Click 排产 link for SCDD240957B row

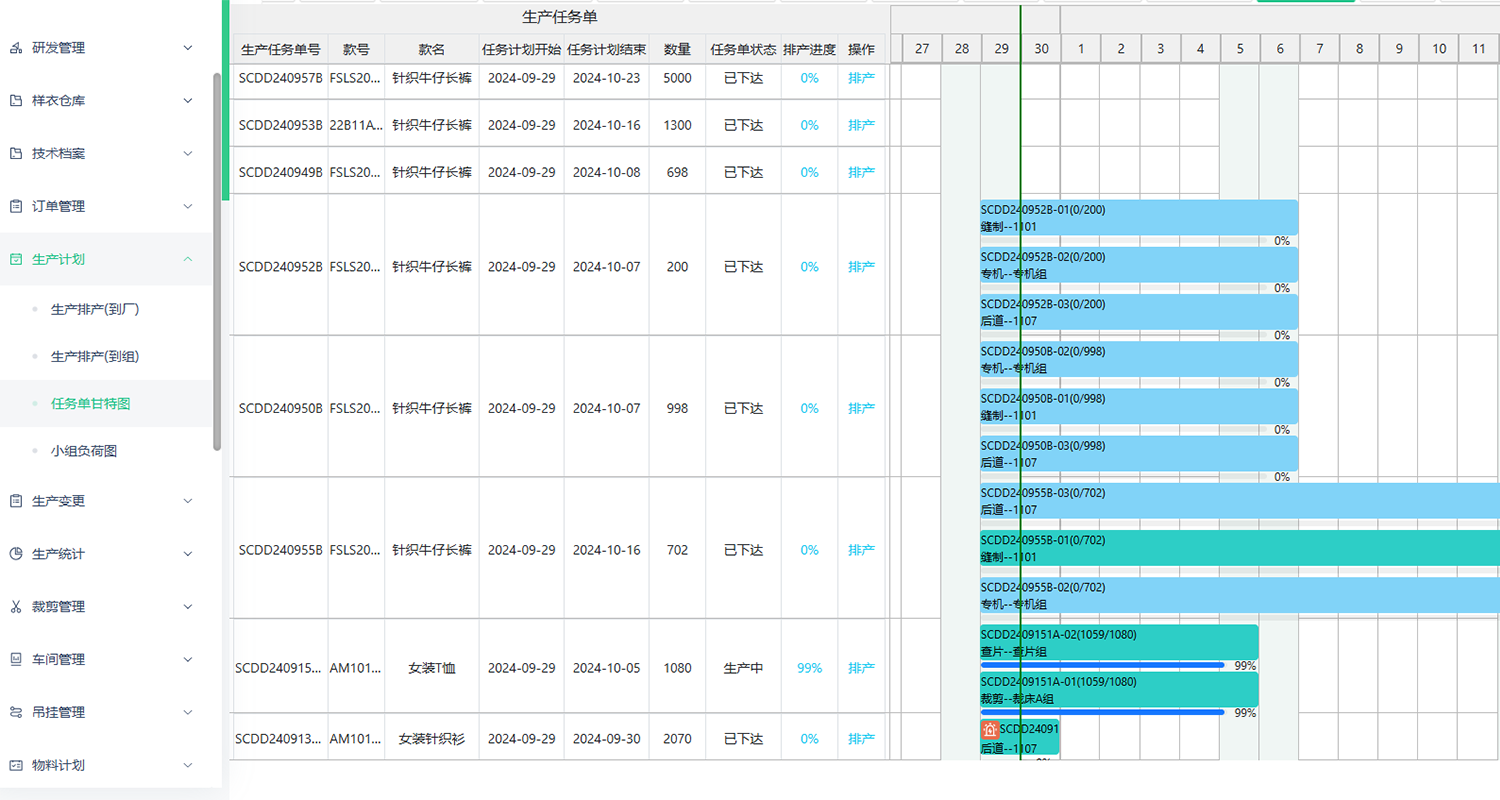861,78
